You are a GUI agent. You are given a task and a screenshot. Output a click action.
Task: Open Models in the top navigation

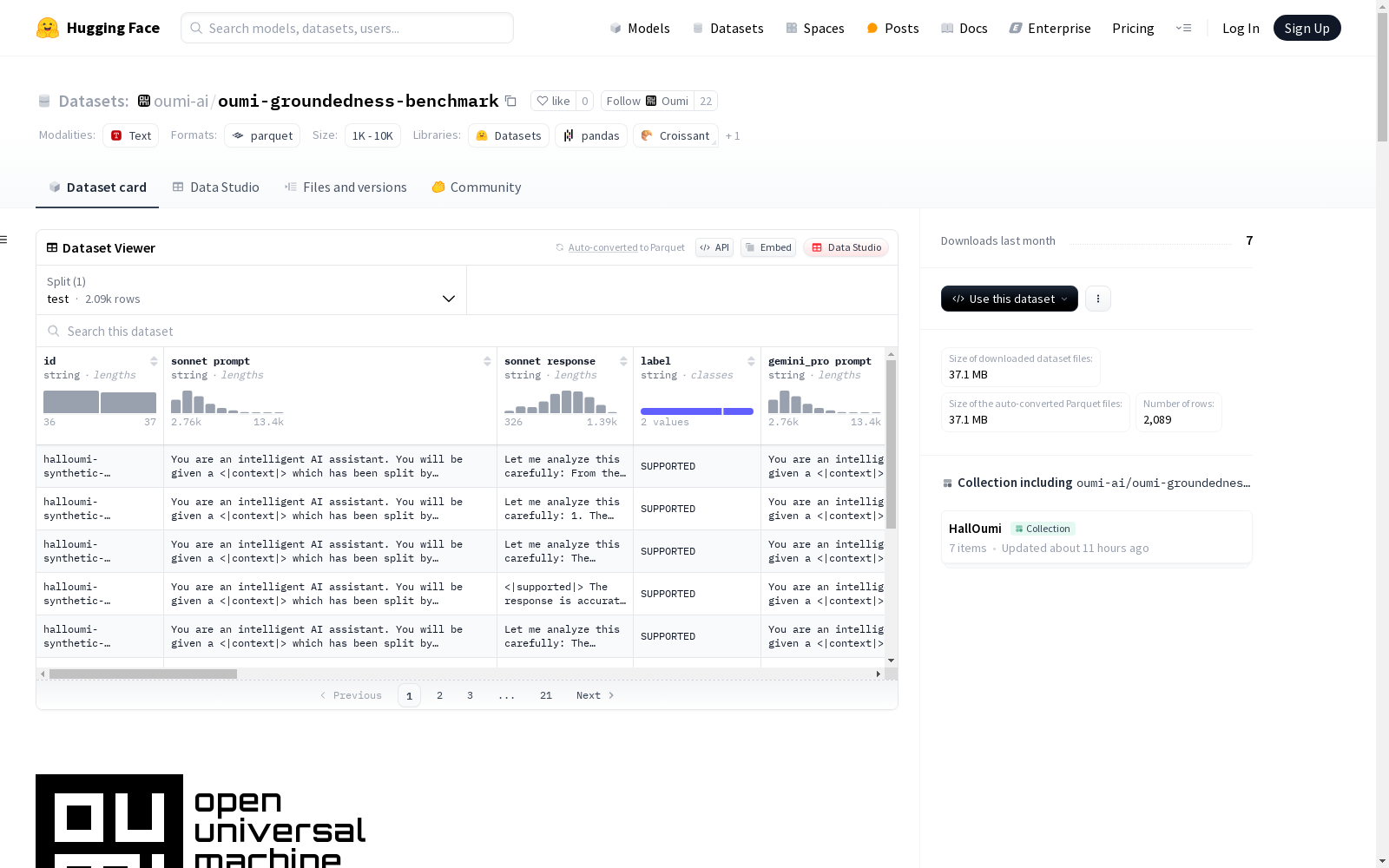tap(640, 28)
